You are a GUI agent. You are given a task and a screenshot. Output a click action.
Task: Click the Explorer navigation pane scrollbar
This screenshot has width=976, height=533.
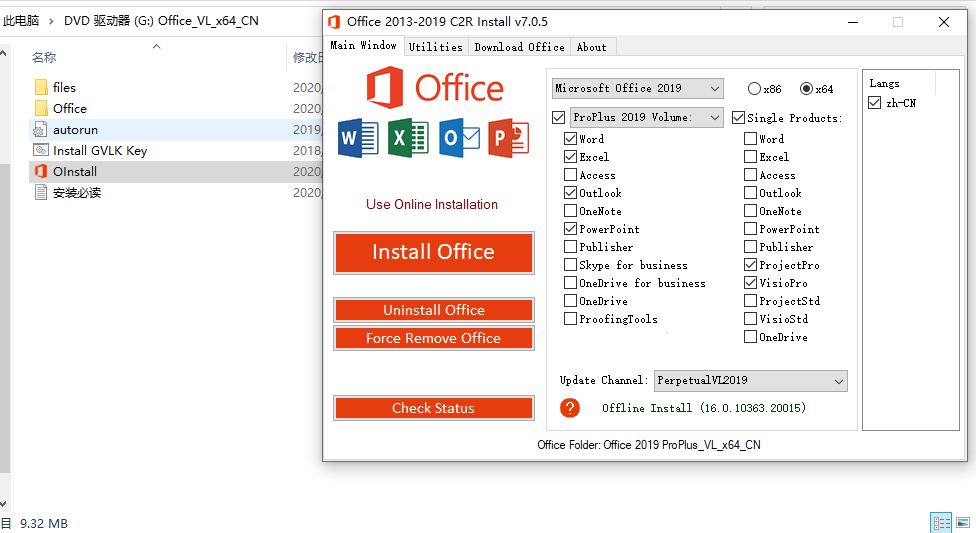click(4, 318)
